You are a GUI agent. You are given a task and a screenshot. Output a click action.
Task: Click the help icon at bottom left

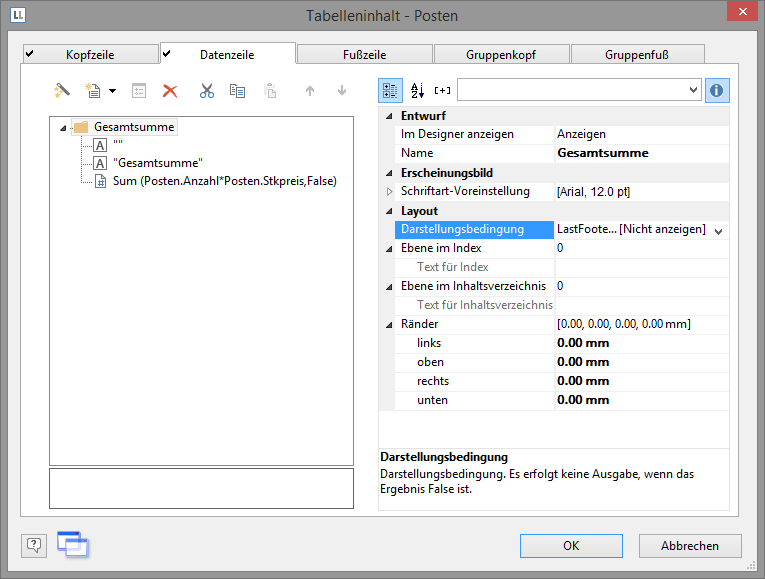tap(34, 545)
